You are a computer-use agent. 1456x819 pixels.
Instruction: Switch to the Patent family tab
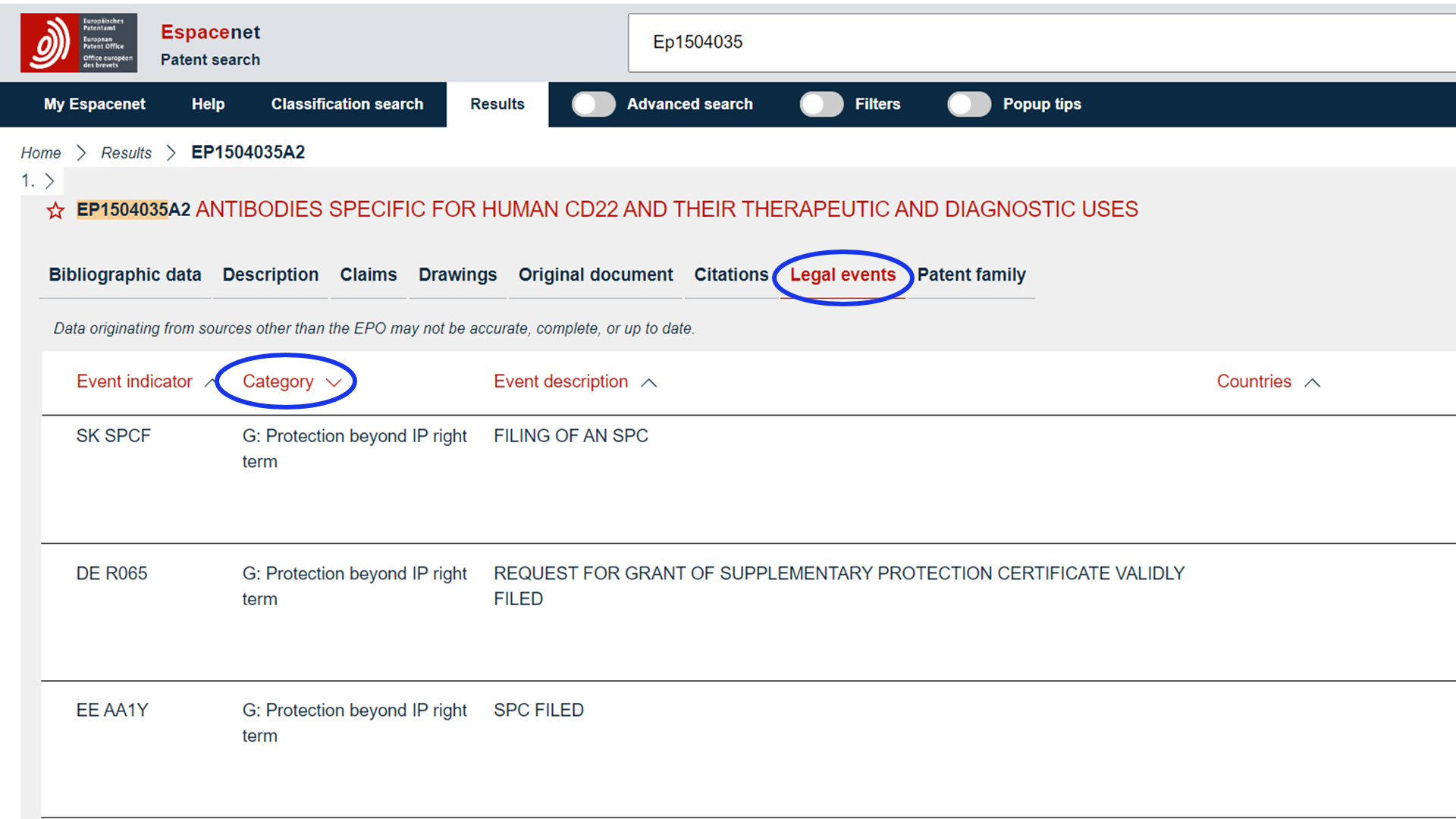click(x=971, y=275)
